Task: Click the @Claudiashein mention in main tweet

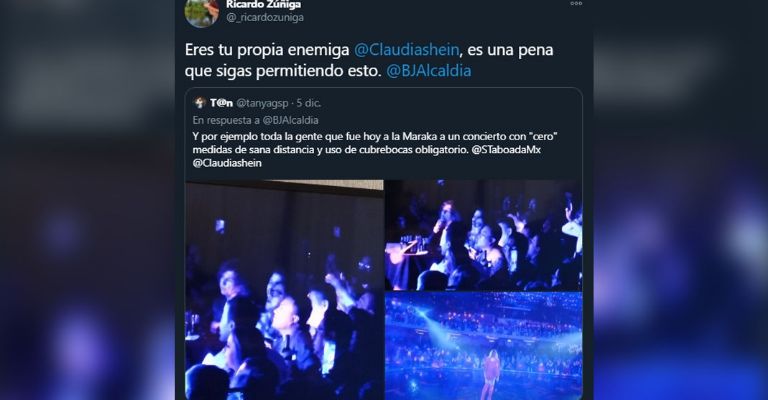Action: click(407, 49)
